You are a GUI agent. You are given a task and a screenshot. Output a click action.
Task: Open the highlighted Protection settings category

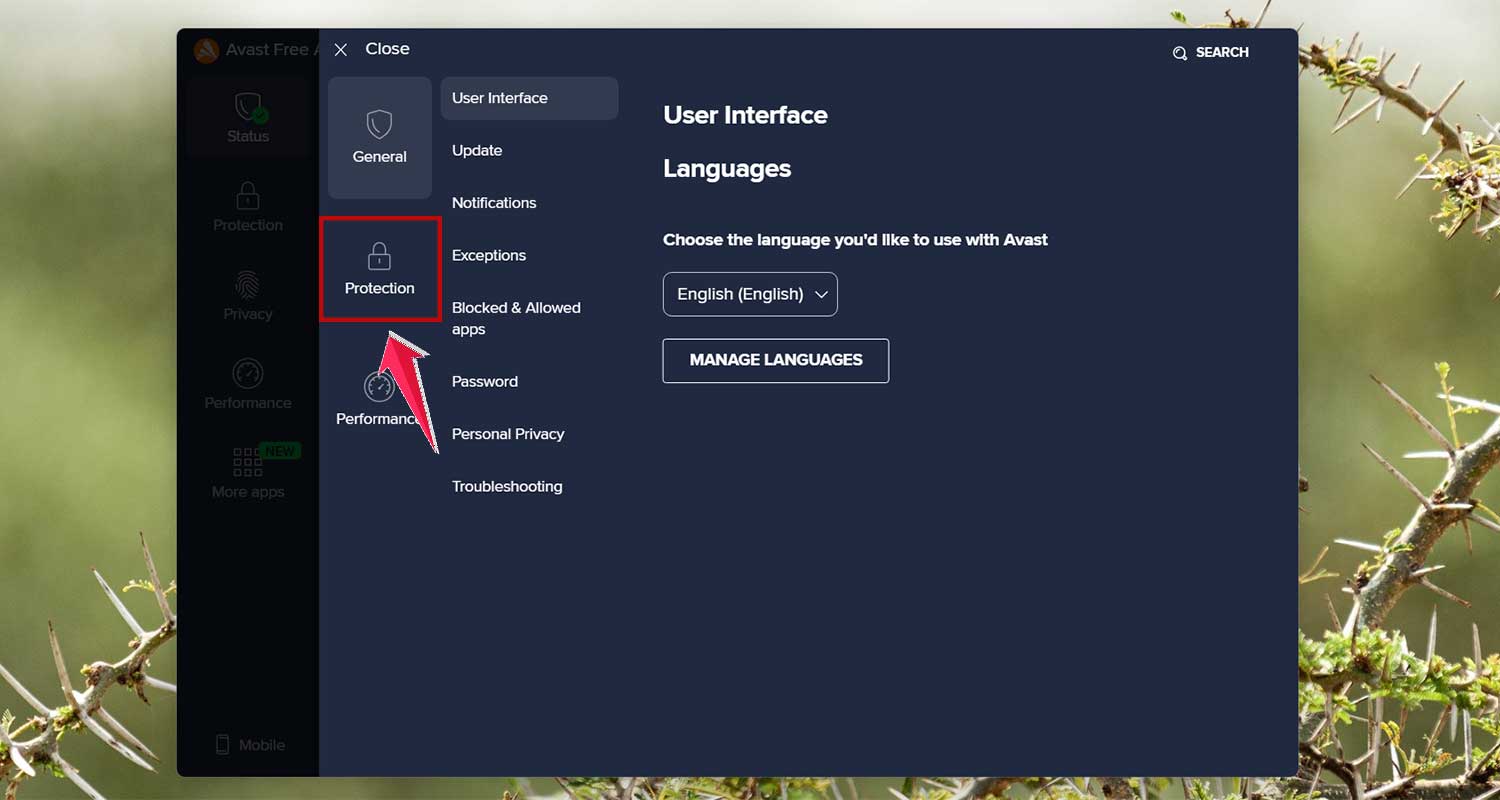pos(379,268)
